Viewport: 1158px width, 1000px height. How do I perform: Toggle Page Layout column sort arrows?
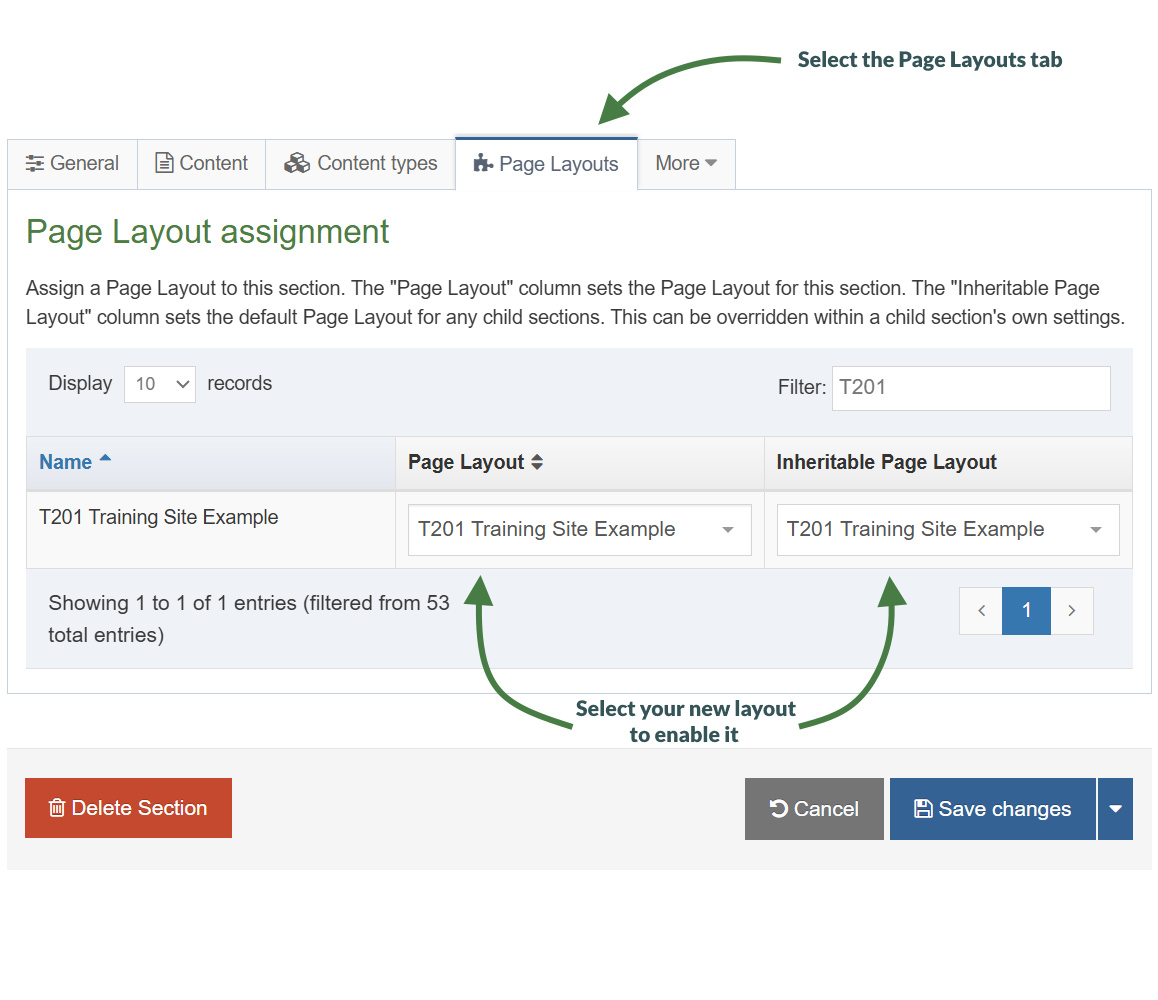coord(537,462)
